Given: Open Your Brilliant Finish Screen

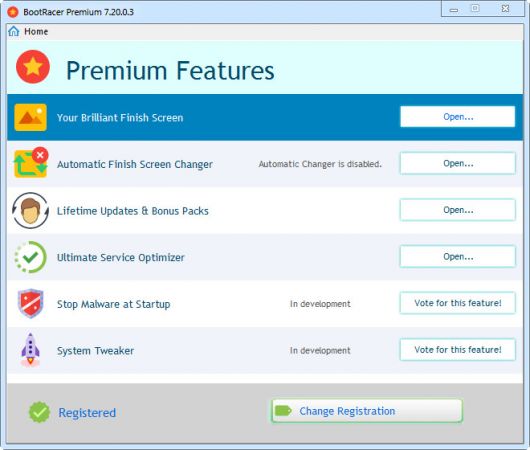Looking at the screenshot, I should pyautogui.click(x=458, y=117).
